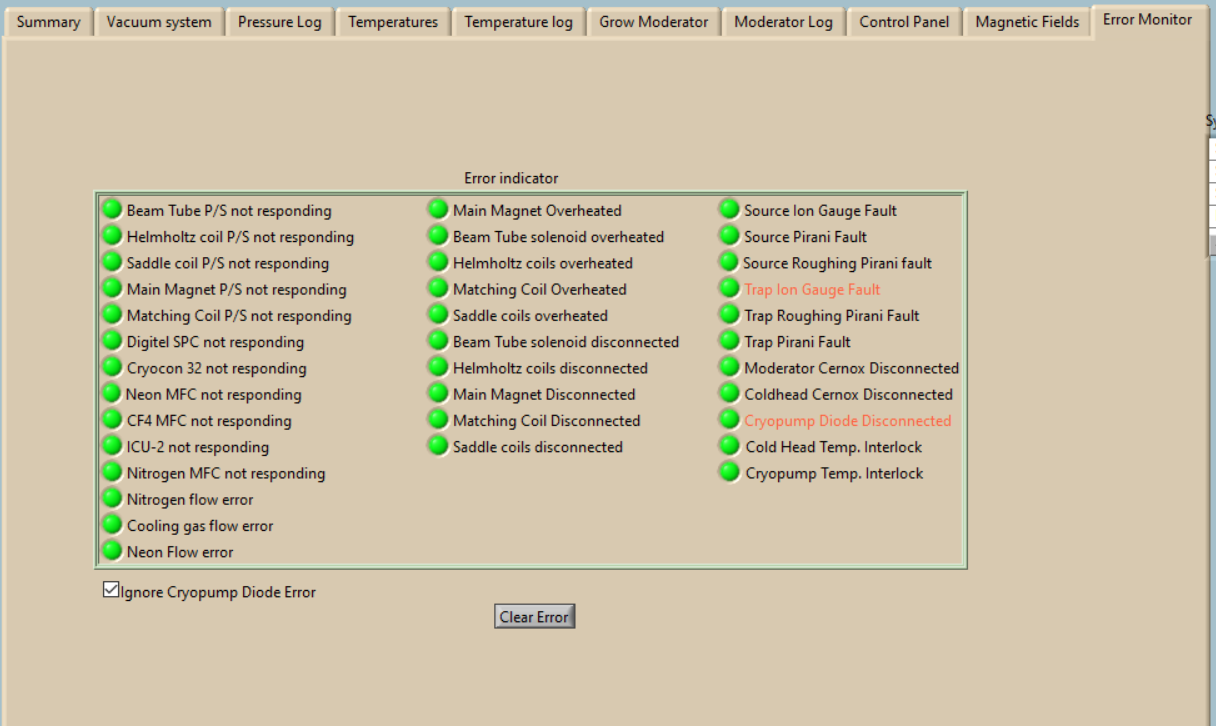
Task: Click the Main Magnet Overheated LED
Action: [x=438, y=209]
